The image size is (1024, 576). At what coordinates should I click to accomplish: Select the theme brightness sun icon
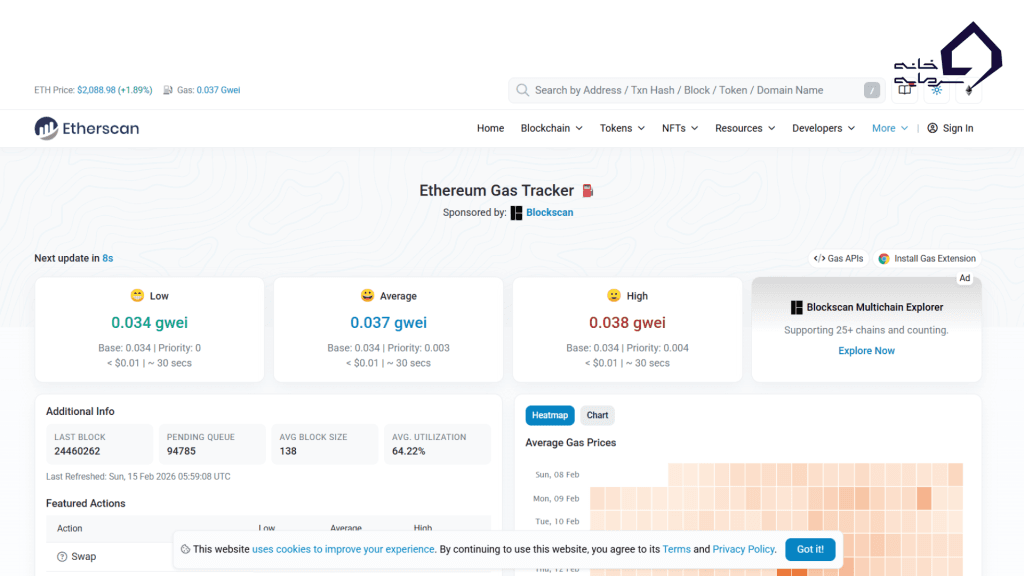[x=936, y=90]
